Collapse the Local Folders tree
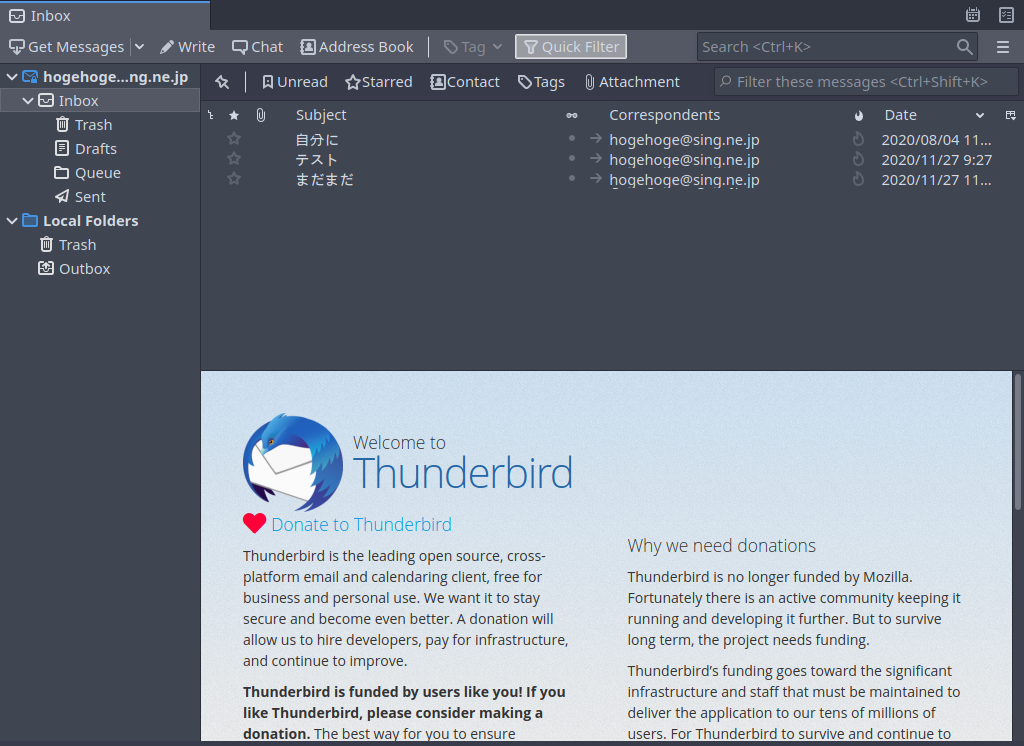The image size is (1024, 746). [x=12, y=221]
